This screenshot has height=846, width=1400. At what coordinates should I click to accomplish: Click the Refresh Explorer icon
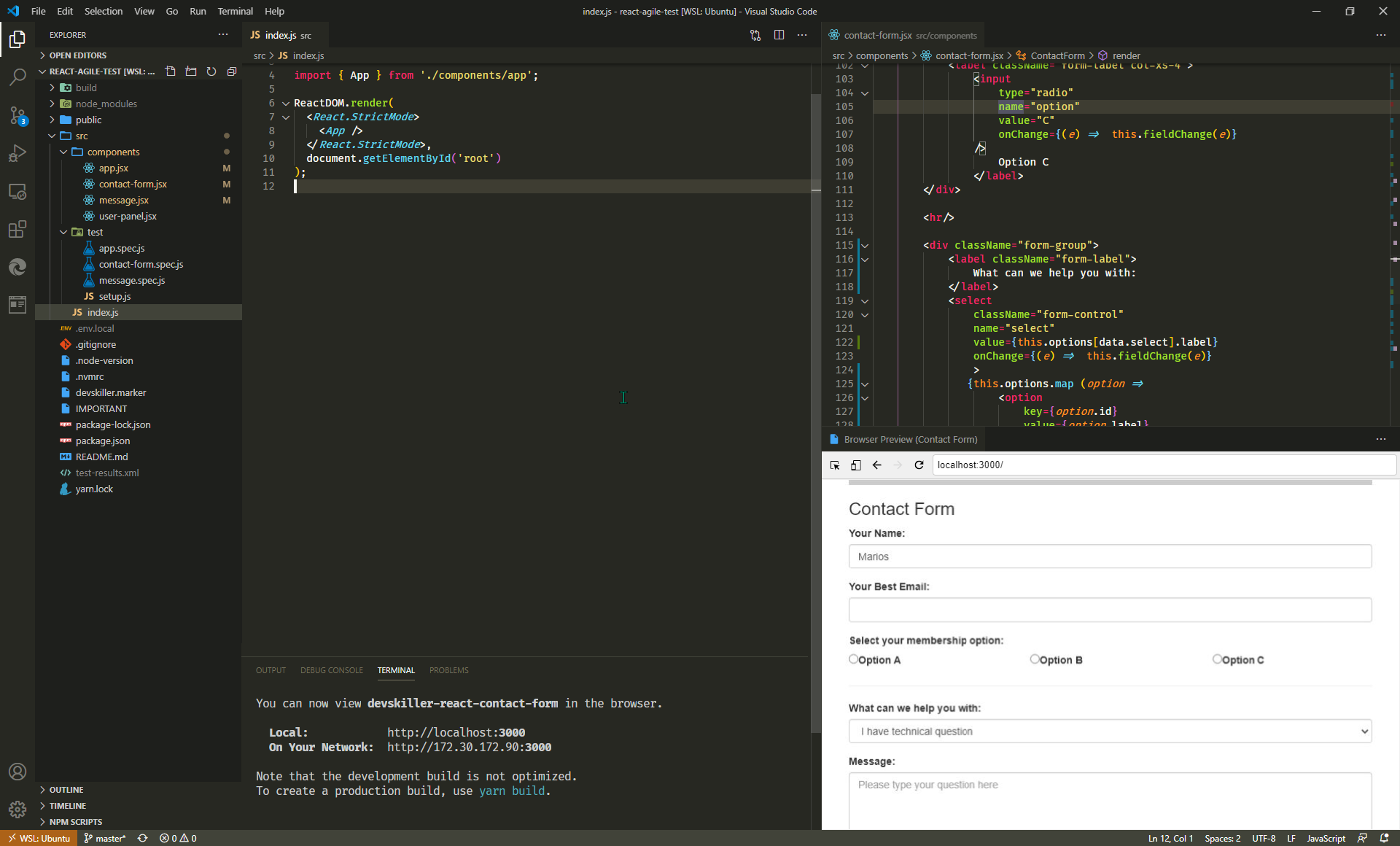[211, 71]
